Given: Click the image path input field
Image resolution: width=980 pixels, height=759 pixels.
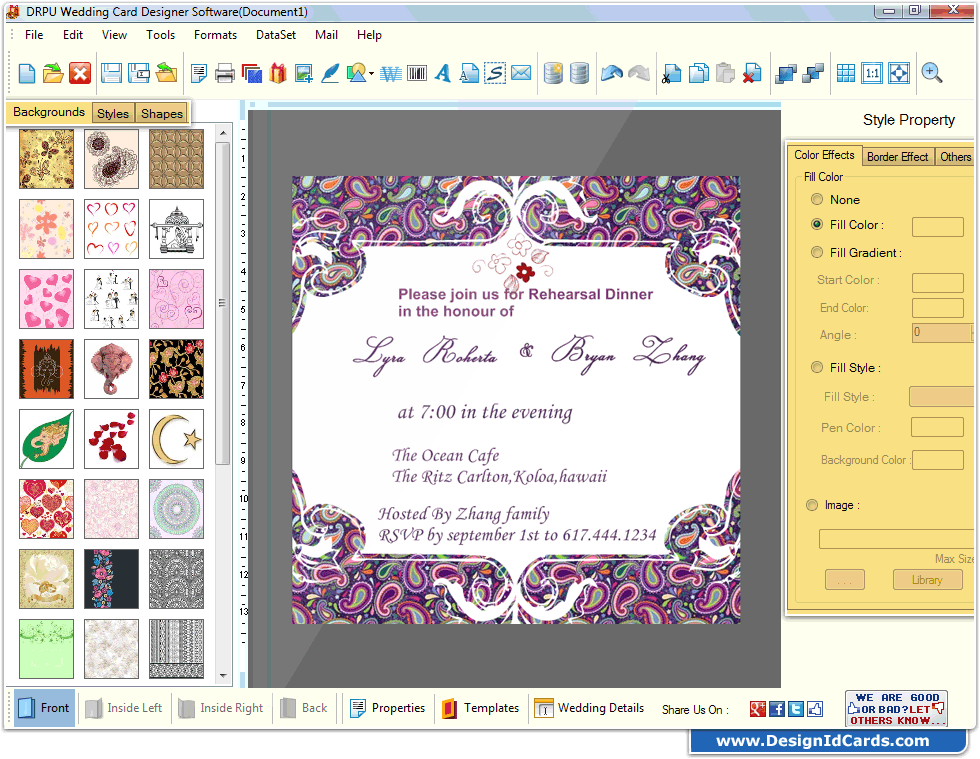Looking at the screenshot, I should pyautogui.click(x=896, y=539).
